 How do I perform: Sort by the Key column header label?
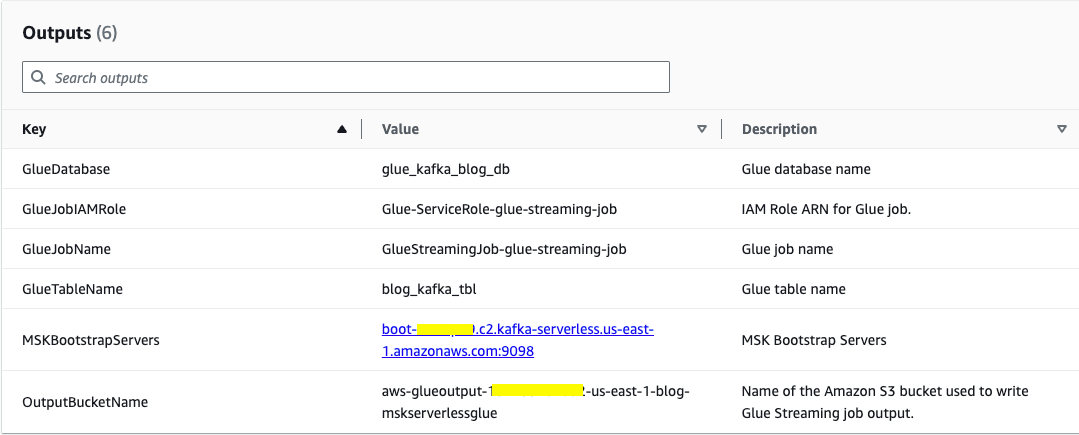[34, 129]
